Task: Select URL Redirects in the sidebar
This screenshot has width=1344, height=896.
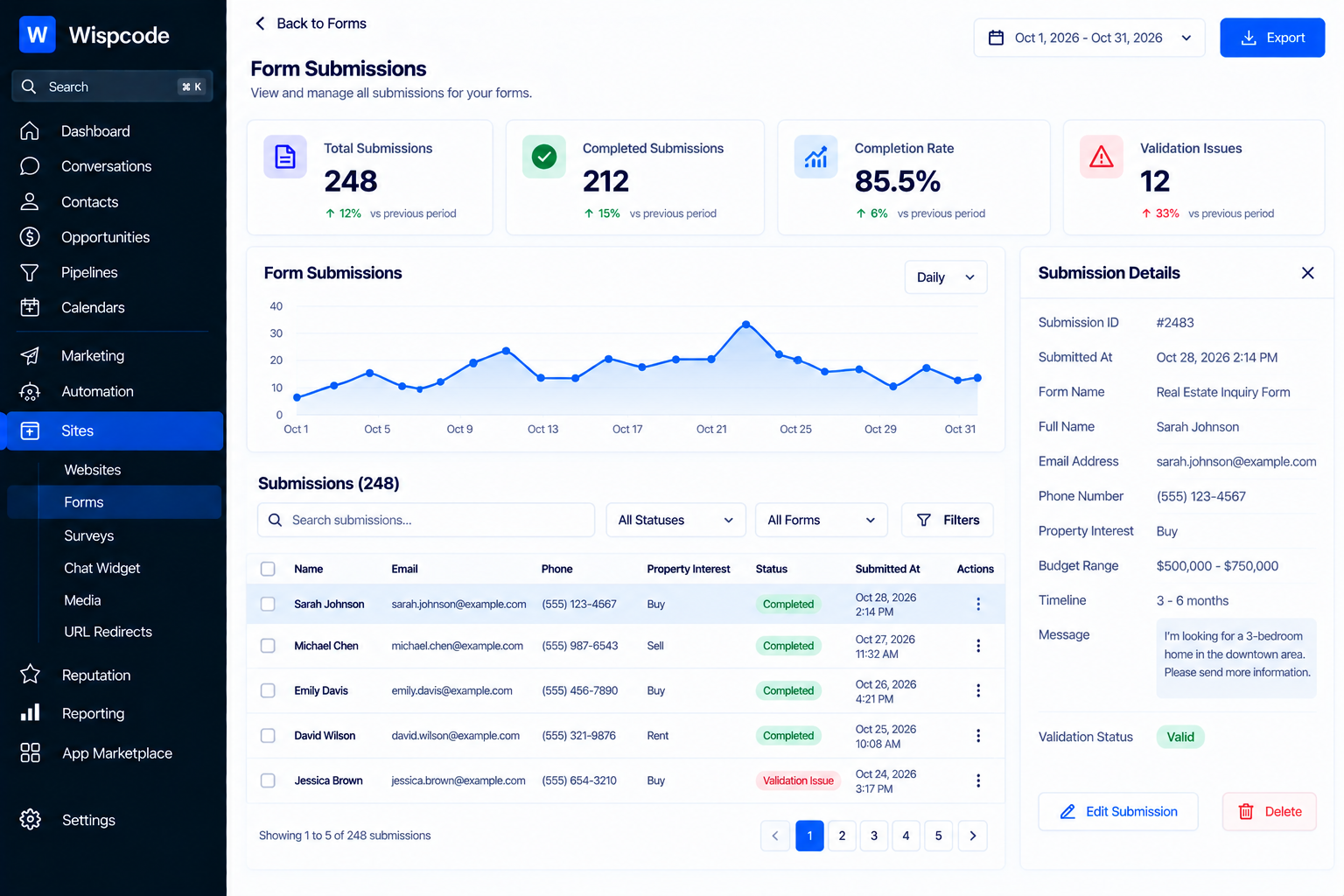Action: click(108, 632)
